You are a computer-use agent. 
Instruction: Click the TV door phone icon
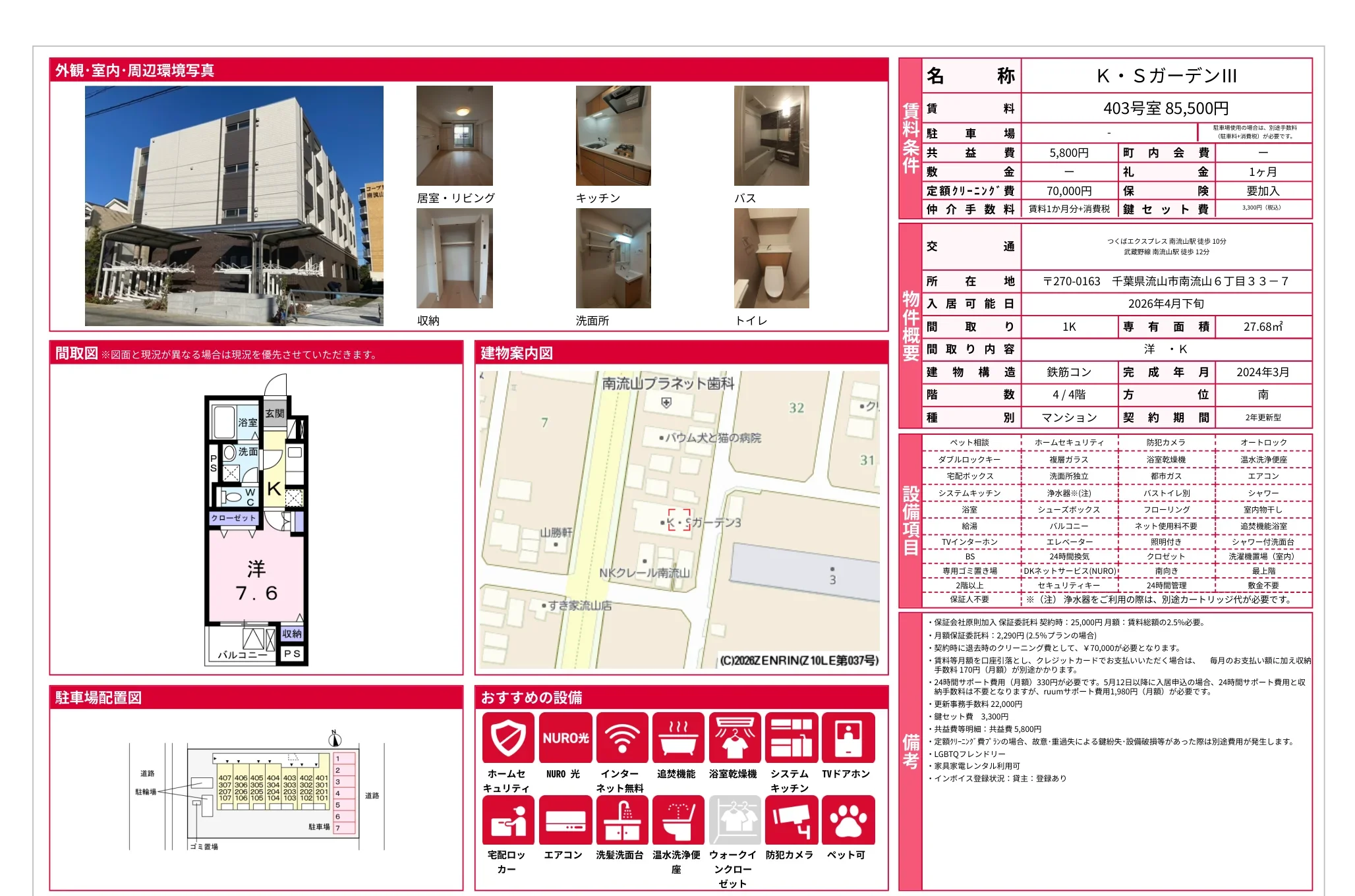pos(848,737)
